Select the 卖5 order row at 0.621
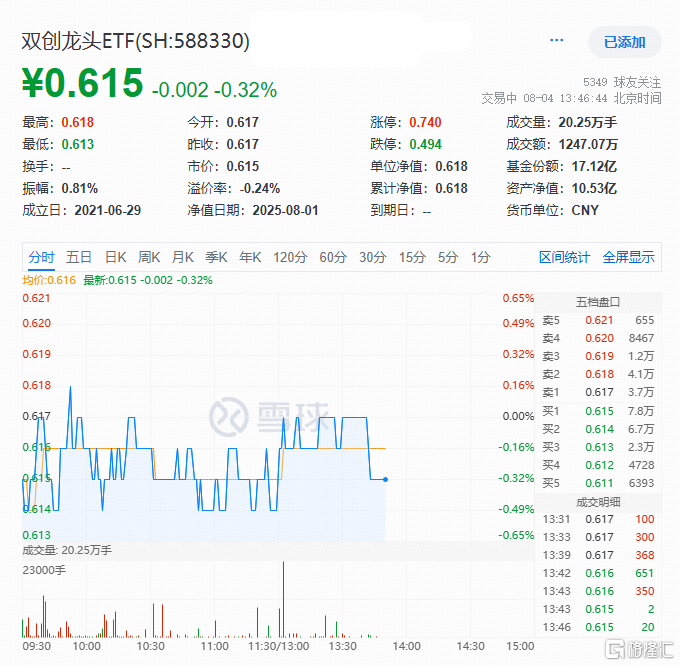This screenshot has width=680, height=666. click(x=598, y=320)
